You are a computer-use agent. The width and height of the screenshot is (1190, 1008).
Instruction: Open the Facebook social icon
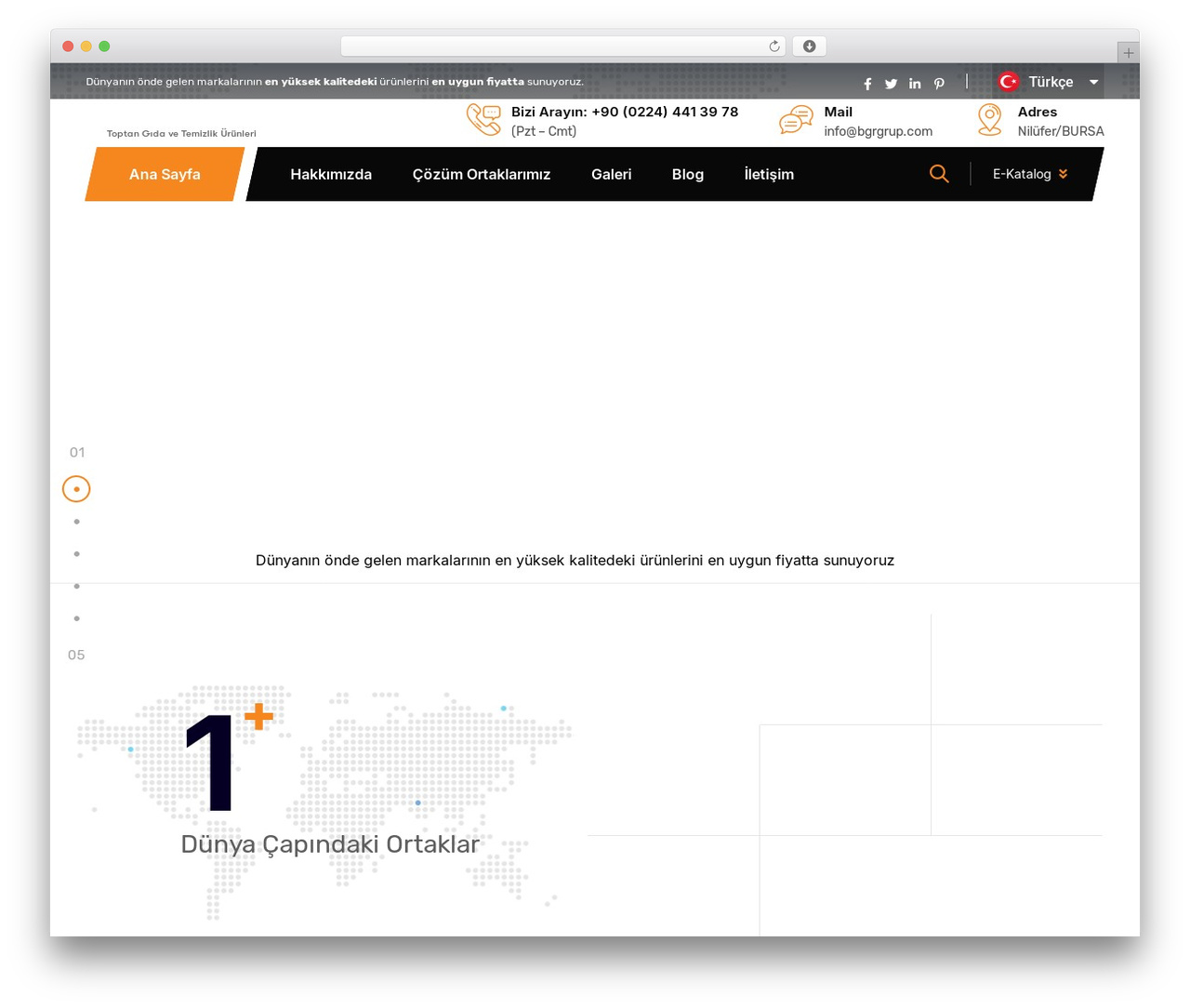(x=867, y=84)
